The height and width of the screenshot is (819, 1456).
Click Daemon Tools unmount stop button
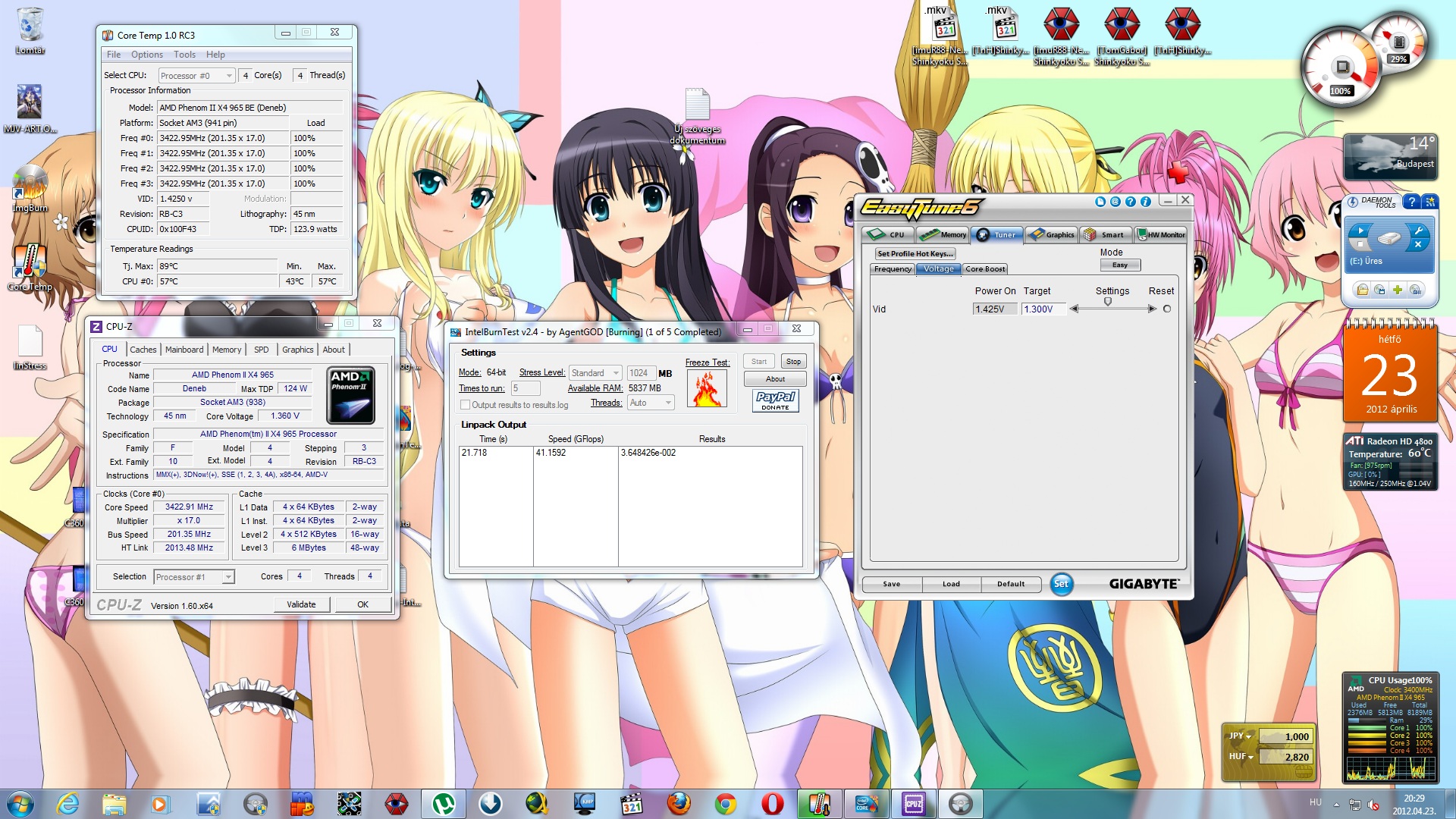coord(1360,245)
